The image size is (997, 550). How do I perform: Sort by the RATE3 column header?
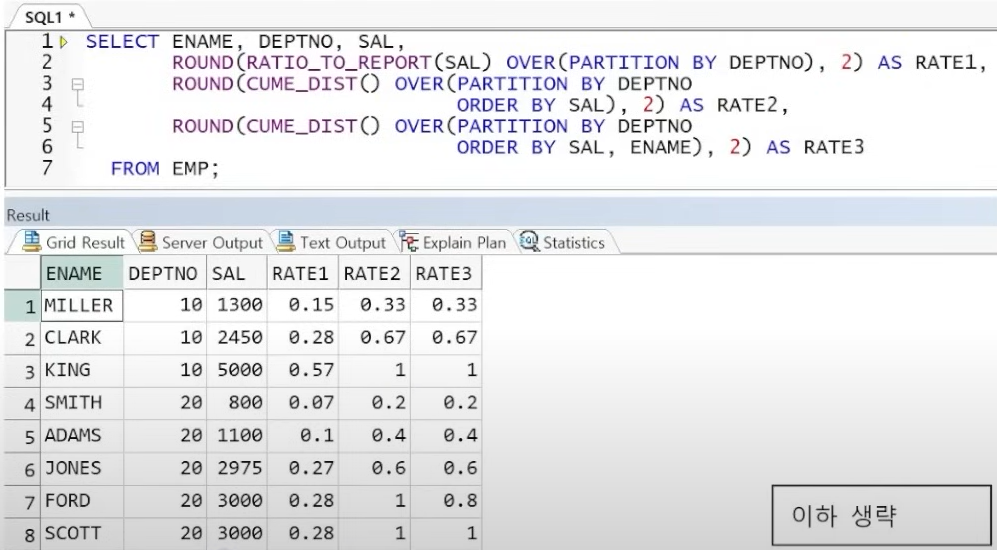[x=446, y=273]
